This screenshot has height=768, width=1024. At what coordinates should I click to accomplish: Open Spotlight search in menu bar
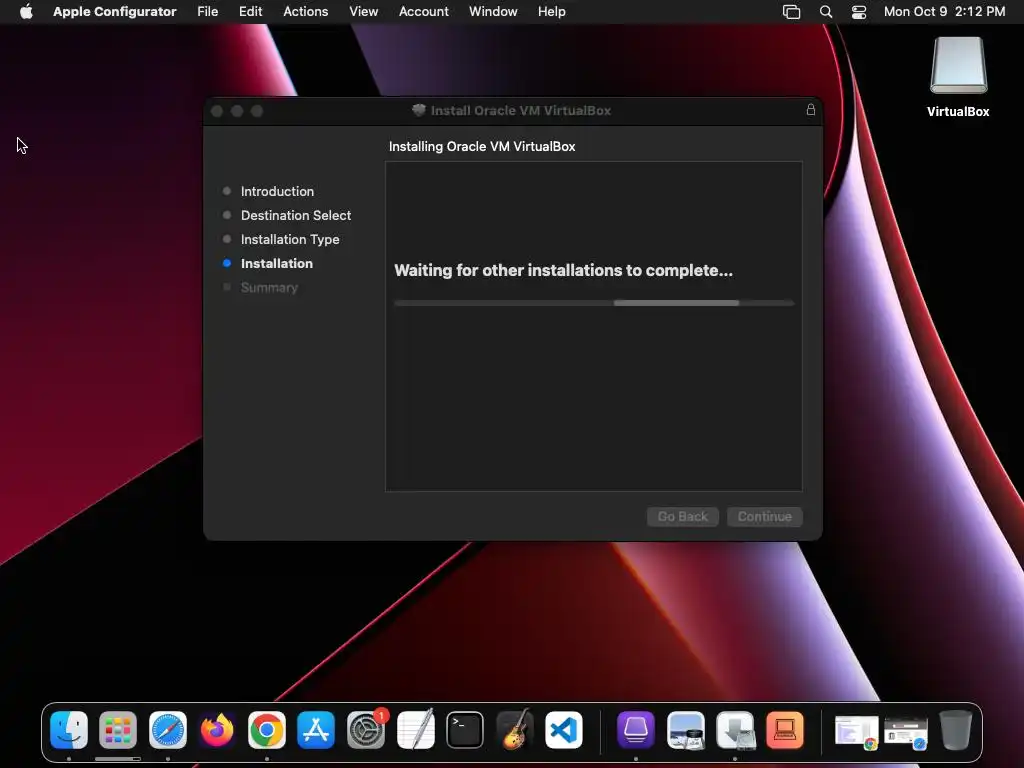tap(825, 12)
